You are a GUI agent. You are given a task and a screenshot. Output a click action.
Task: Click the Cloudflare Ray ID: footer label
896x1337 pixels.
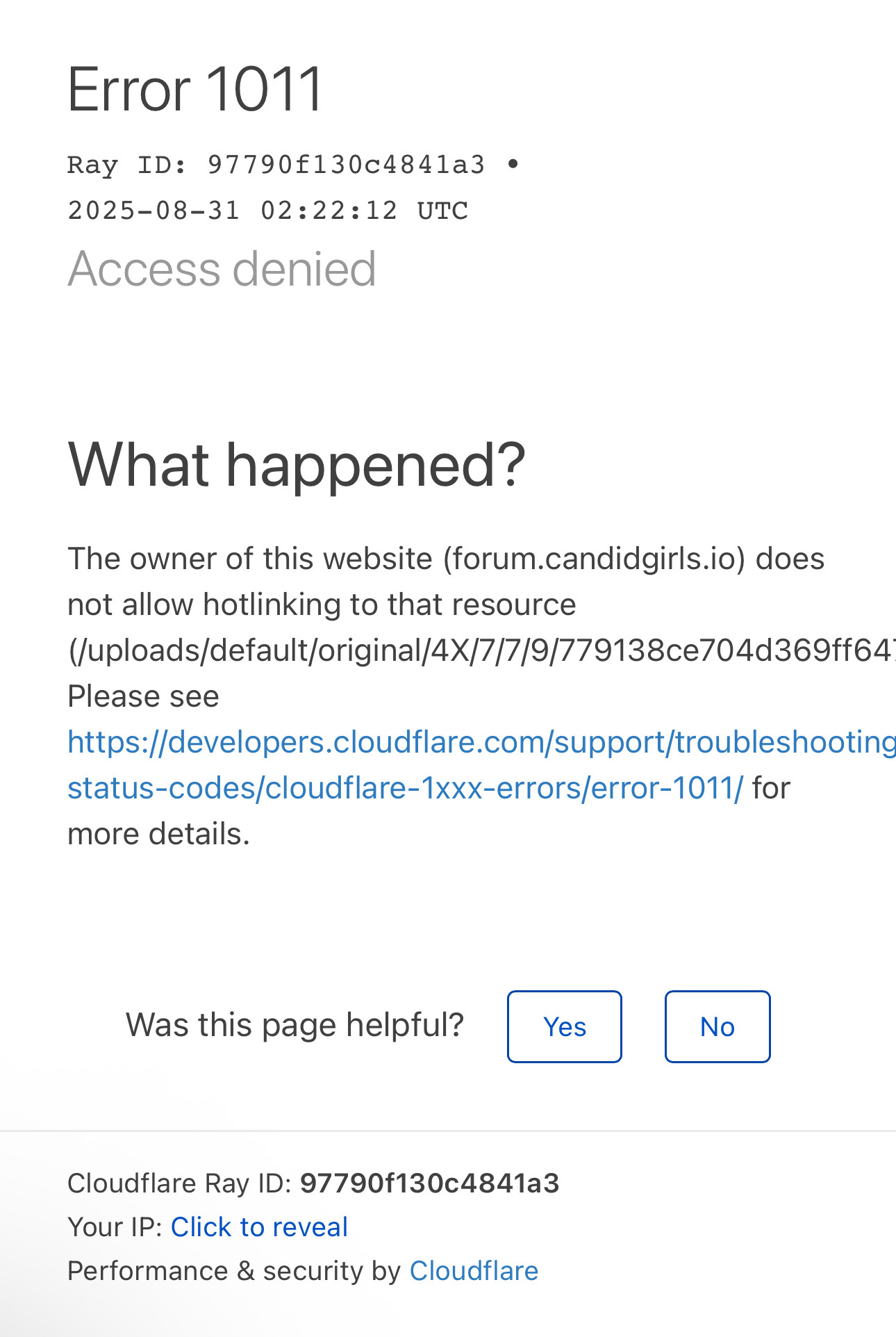coord(180,1183)
